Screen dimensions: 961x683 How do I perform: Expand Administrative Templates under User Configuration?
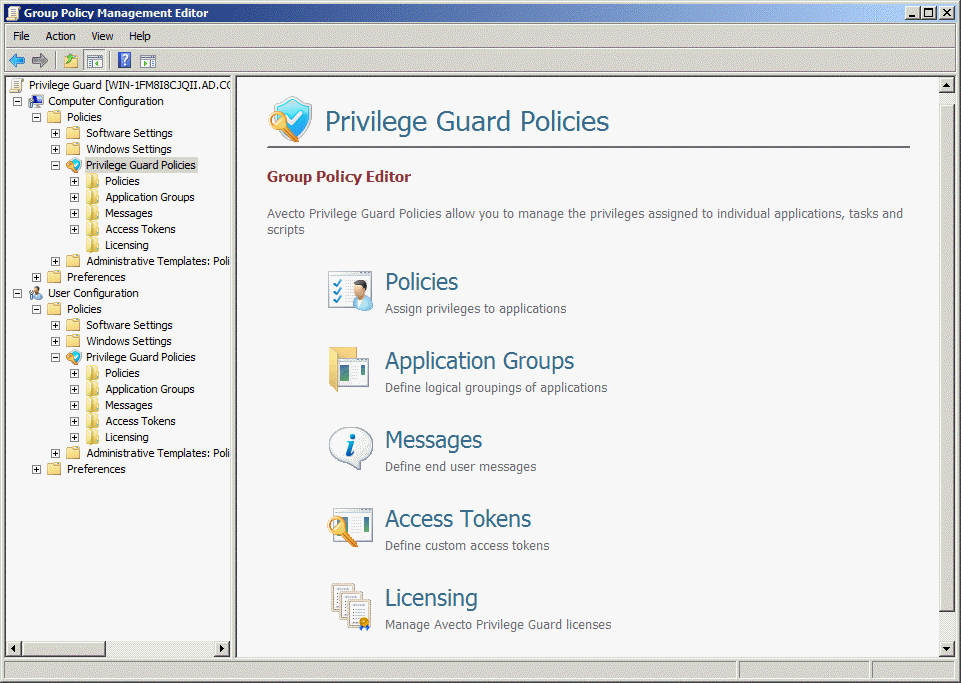(56, 453)
